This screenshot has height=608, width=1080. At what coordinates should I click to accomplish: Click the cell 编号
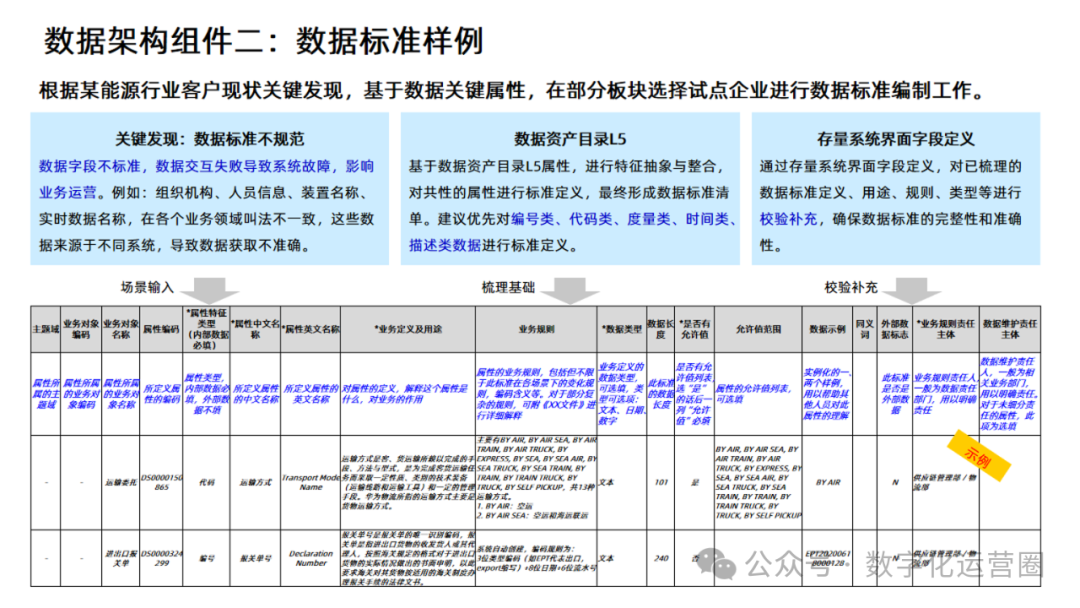(207, 558)
